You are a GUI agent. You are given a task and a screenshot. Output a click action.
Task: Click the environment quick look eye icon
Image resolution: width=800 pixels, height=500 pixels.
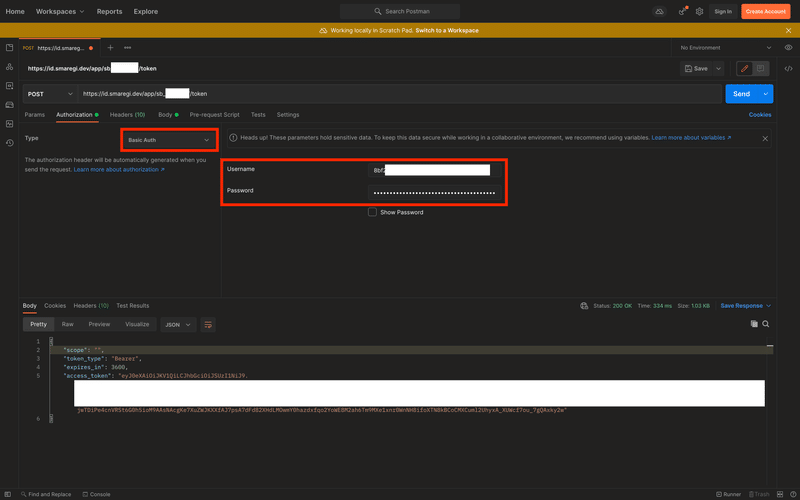[788, 47]
